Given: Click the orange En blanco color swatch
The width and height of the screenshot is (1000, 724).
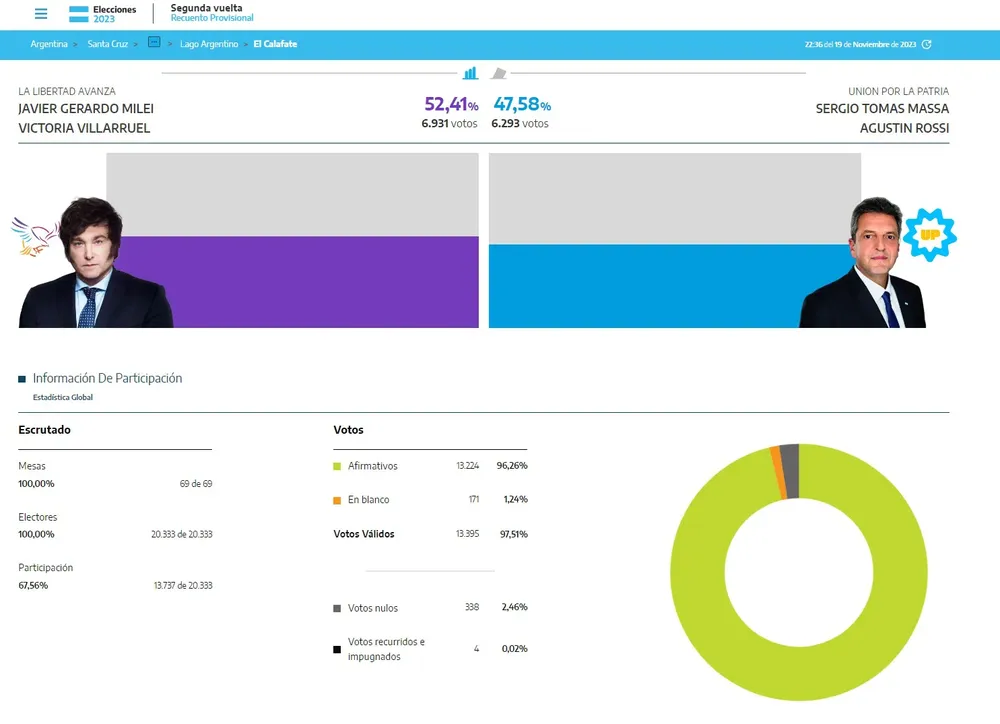Looking at the screenshot, I should [337, 499].
